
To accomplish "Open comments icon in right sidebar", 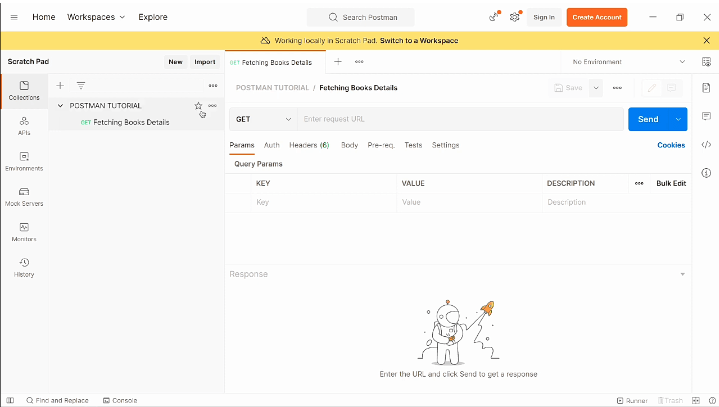I will [x=706, y=116].
